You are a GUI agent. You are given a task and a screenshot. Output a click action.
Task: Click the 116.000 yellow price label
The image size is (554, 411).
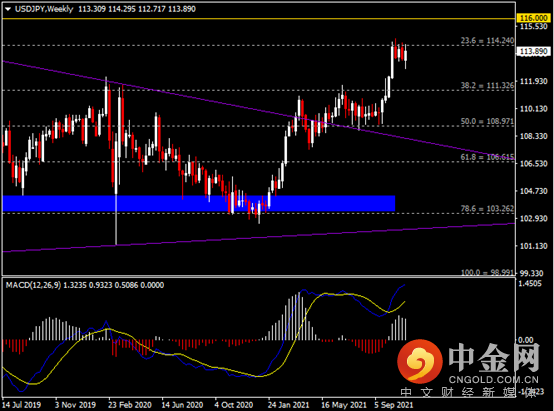[x=534, y=18]
